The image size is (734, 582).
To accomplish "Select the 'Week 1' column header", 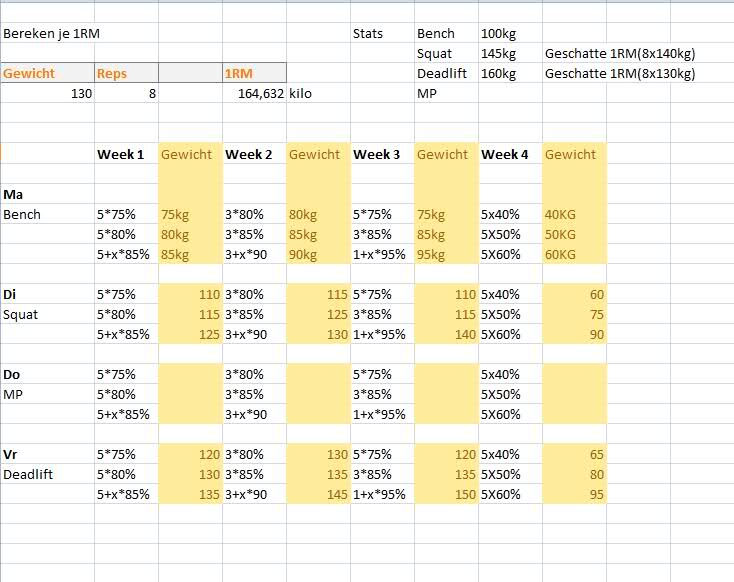I will [x=120, y=154].
